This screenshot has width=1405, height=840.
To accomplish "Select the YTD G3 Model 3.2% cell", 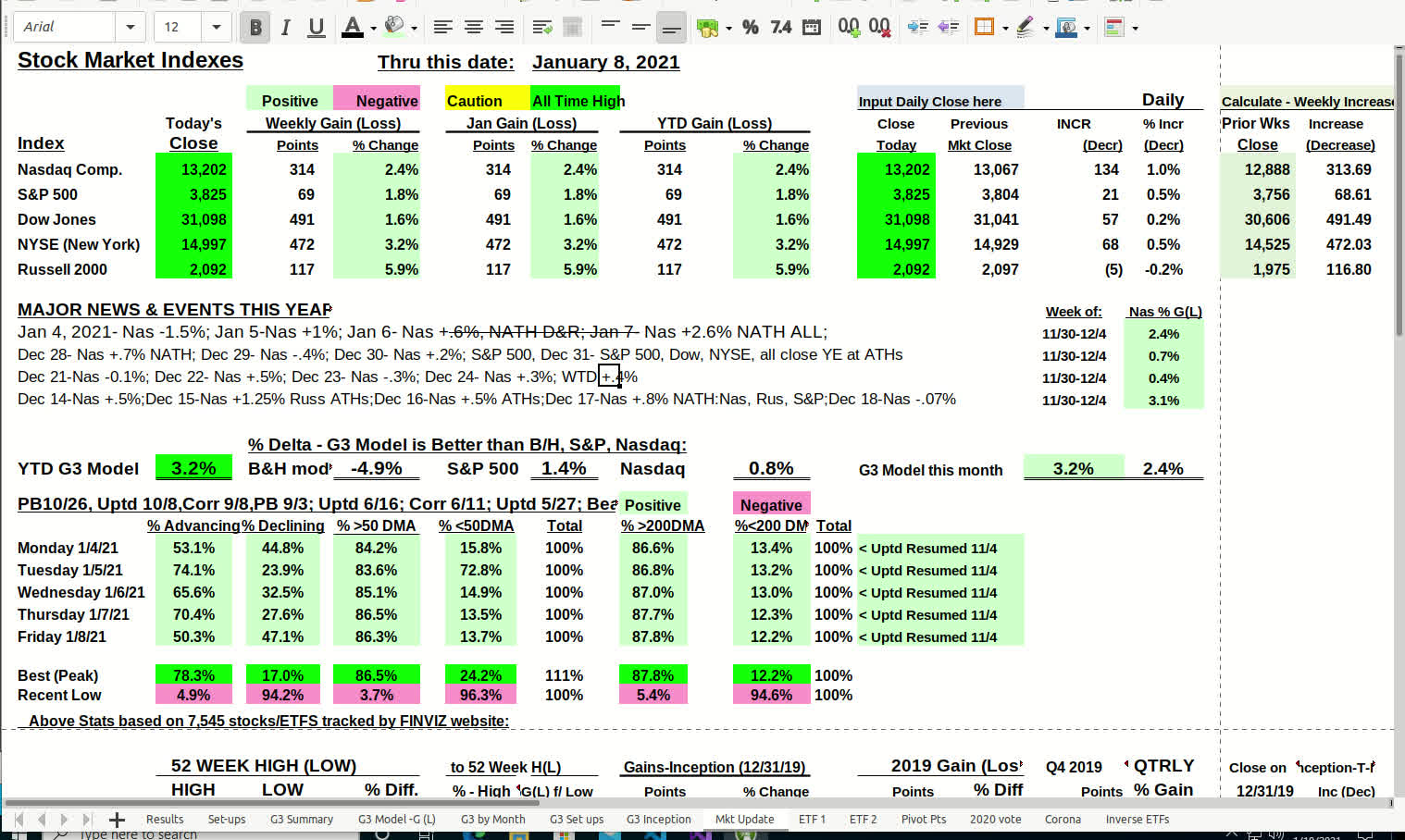I will coord(193,469).
